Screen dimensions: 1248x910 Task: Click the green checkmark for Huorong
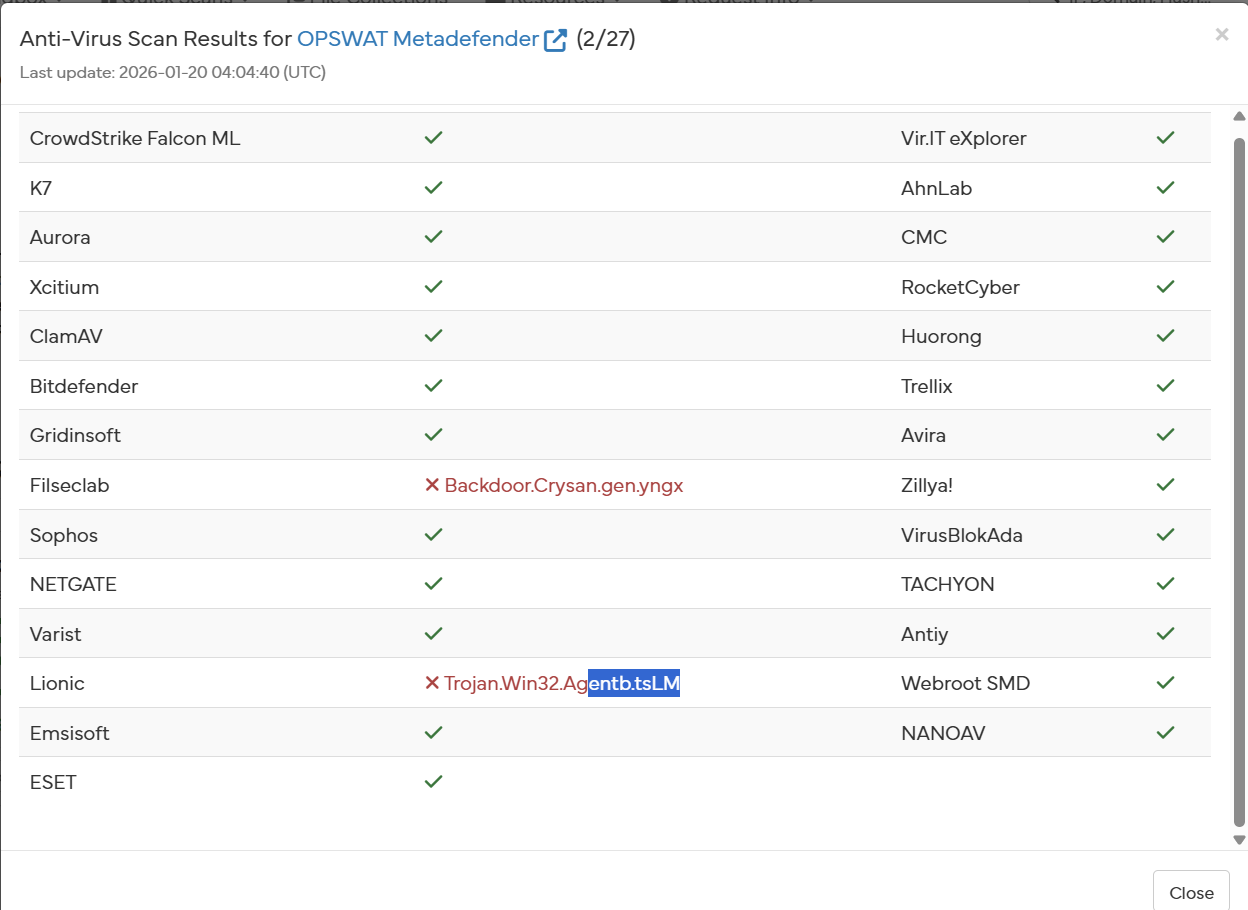tap(1165, 336)
